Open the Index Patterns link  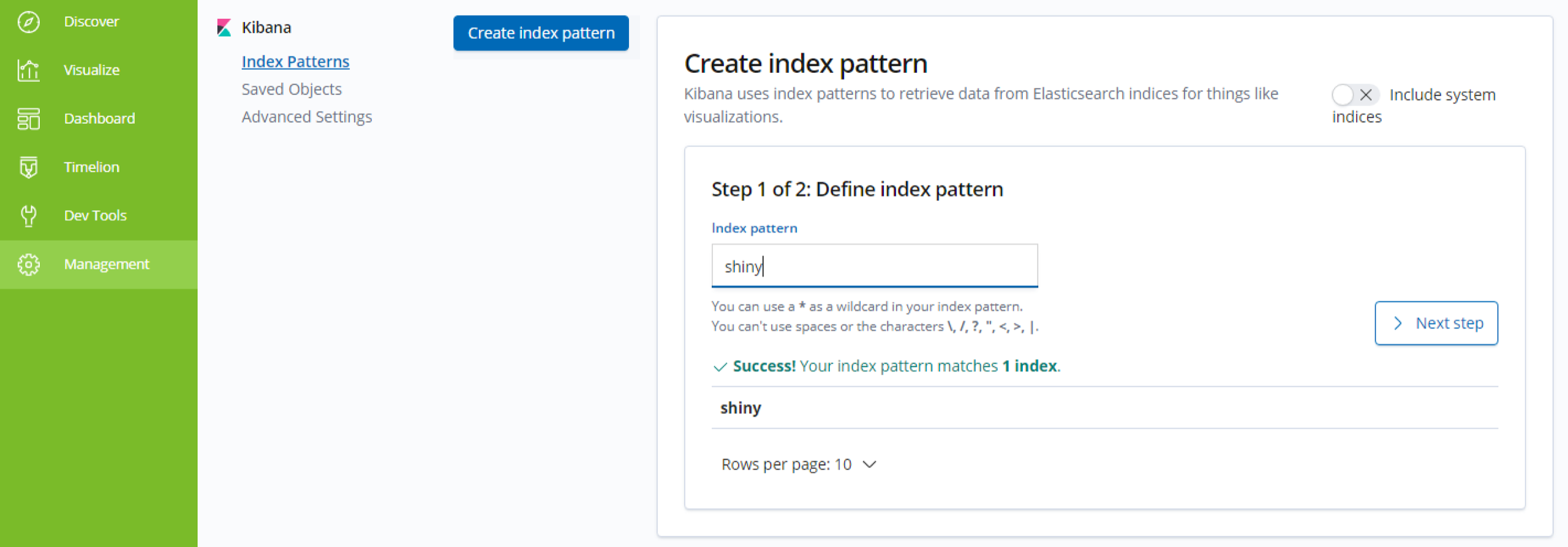295,62
